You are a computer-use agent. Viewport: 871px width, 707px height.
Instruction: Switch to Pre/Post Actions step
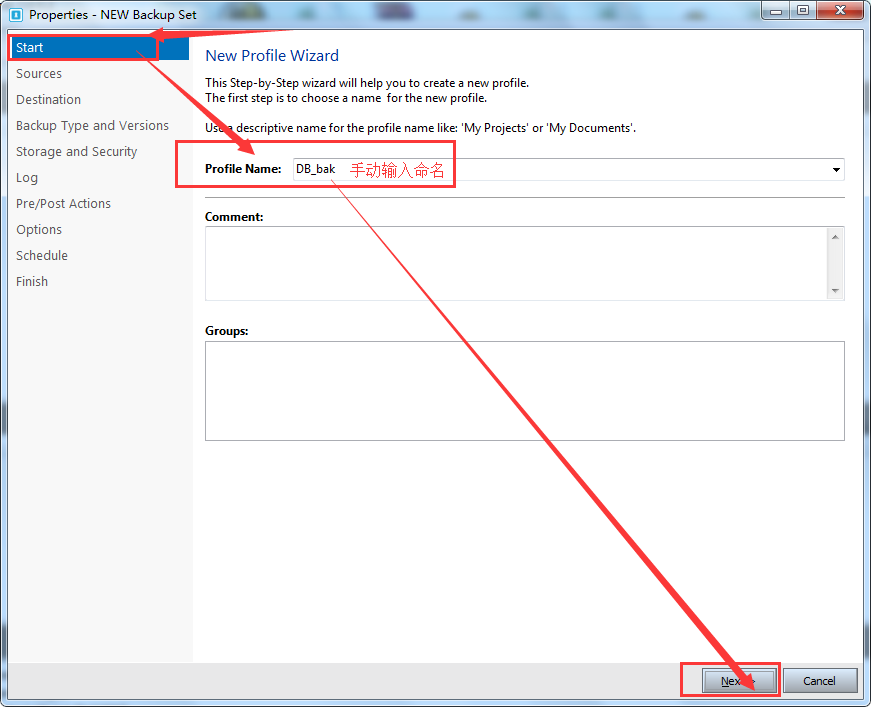[x=63, y=204]
